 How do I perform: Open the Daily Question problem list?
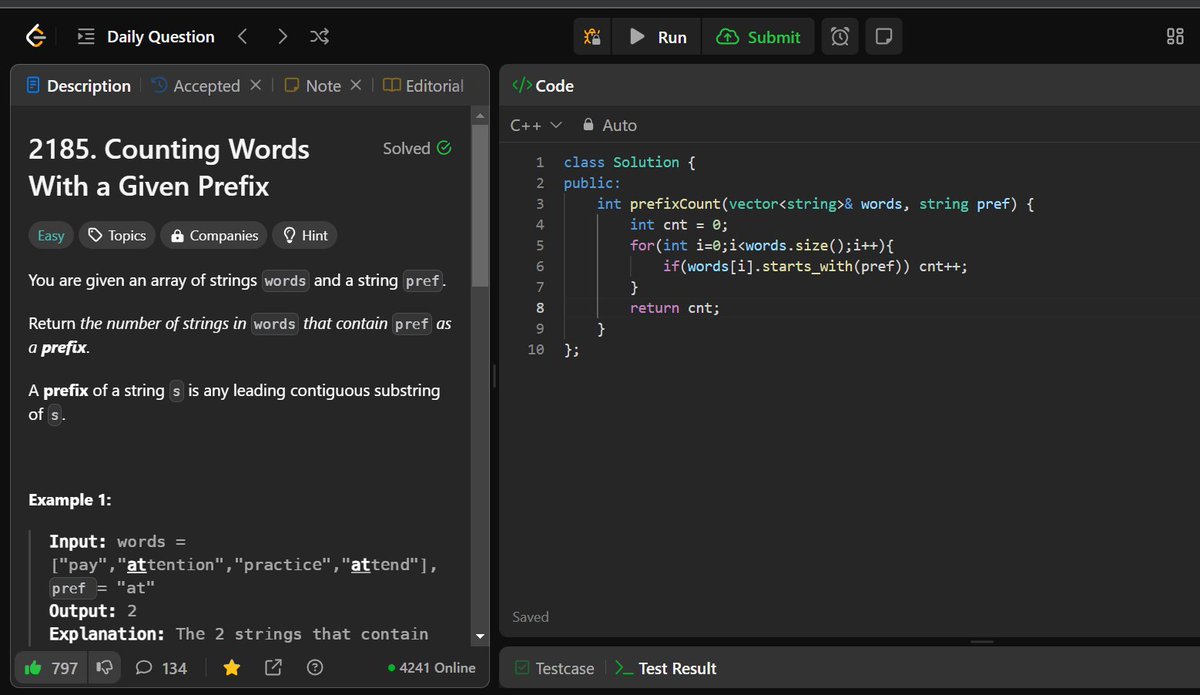pos(146,37)
